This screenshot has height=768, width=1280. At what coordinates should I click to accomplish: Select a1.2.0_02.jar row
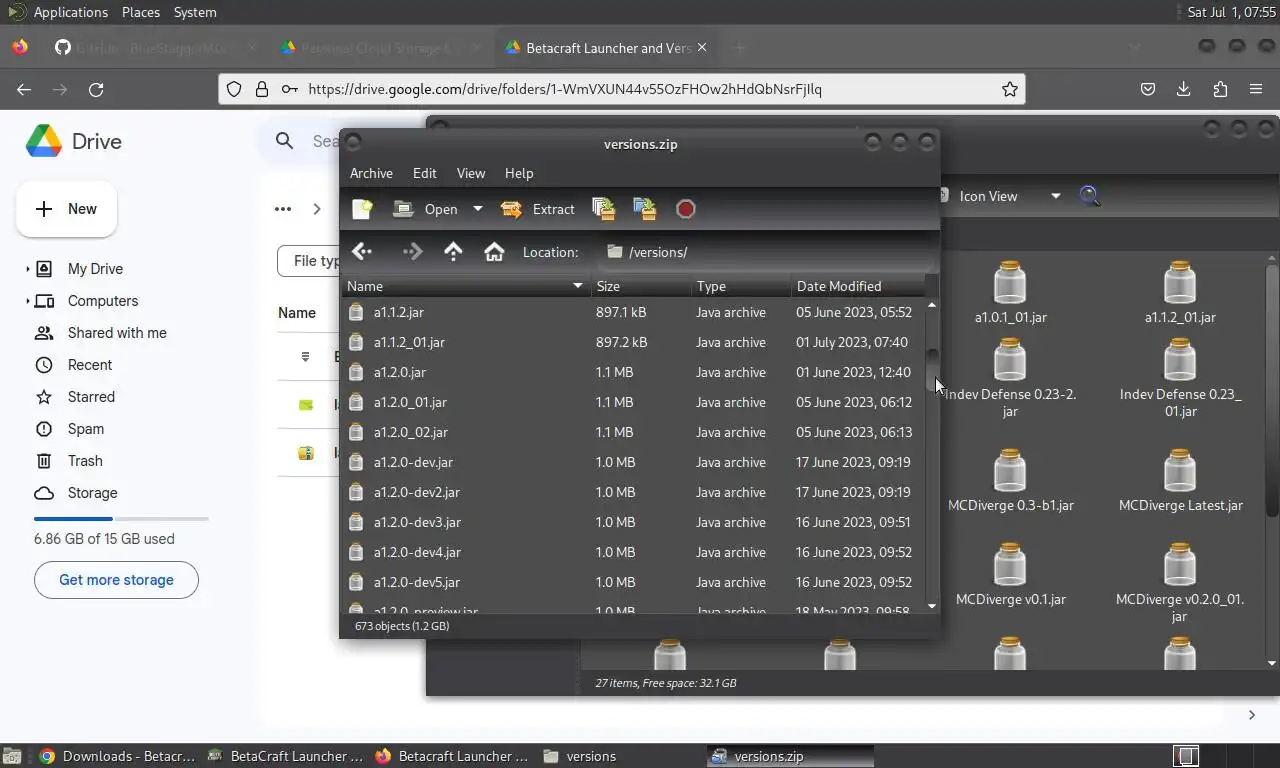633,432
